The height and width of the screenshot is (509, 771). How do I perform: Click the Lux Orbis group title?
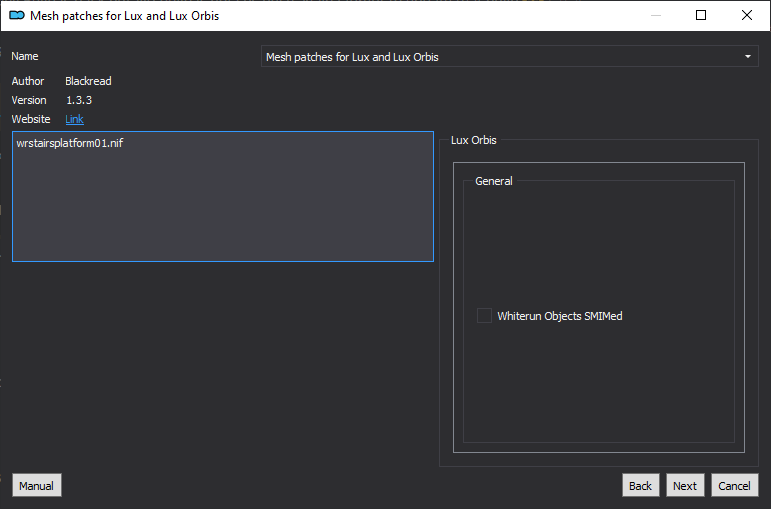[x=474, y=140]
